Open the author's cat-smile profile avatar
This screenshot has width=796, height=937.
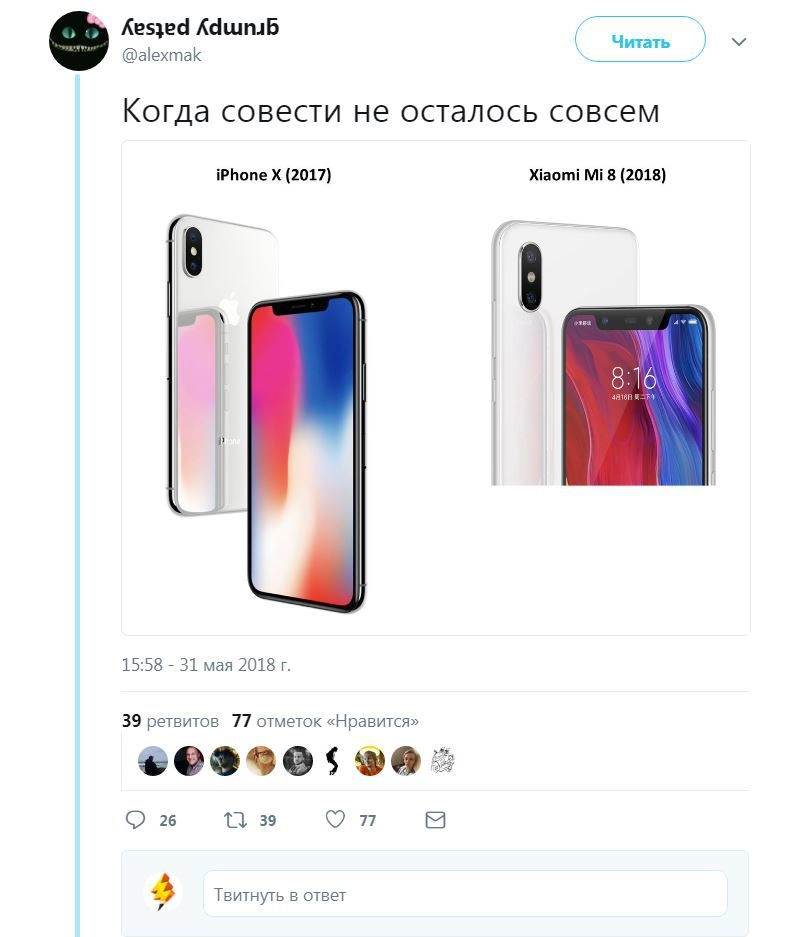point(78,40)
